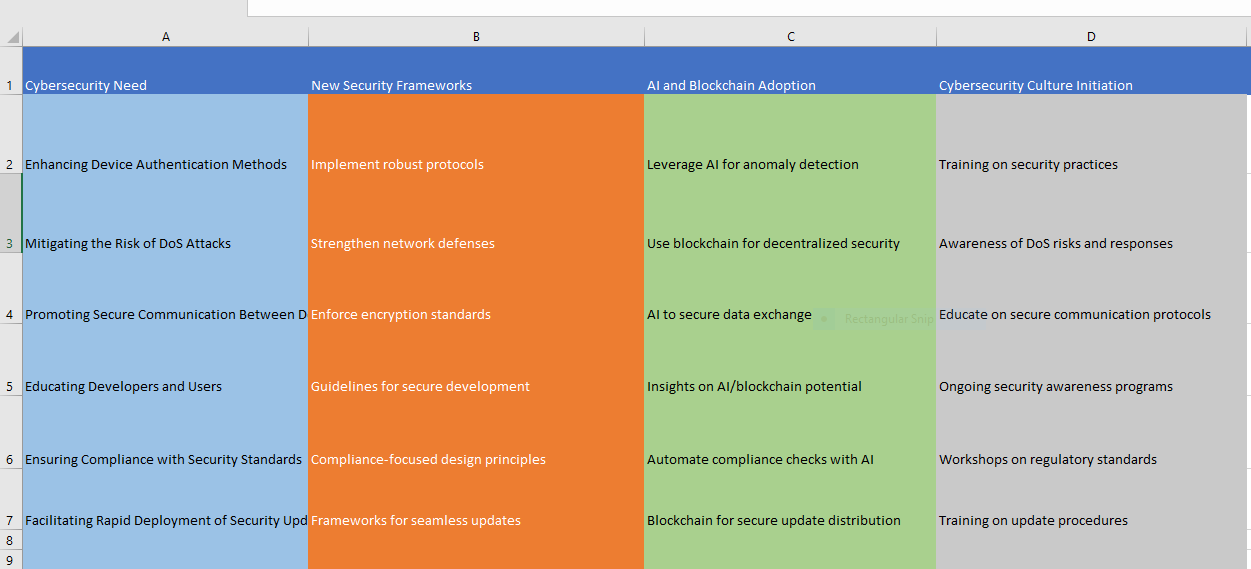Select row 2 header

[11, 134]
